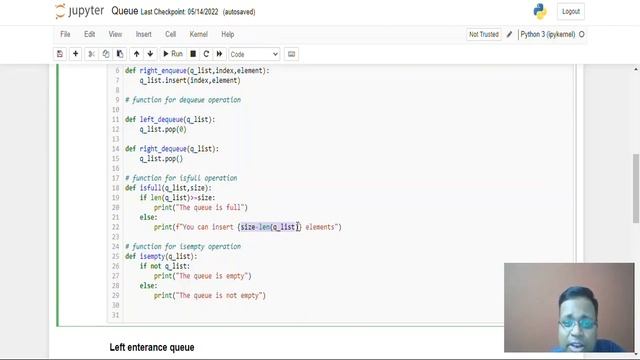The image size is (640, 360).
Task: Click comment function for isempty operation
Action: pyautogui.click(x=183, y=247)
